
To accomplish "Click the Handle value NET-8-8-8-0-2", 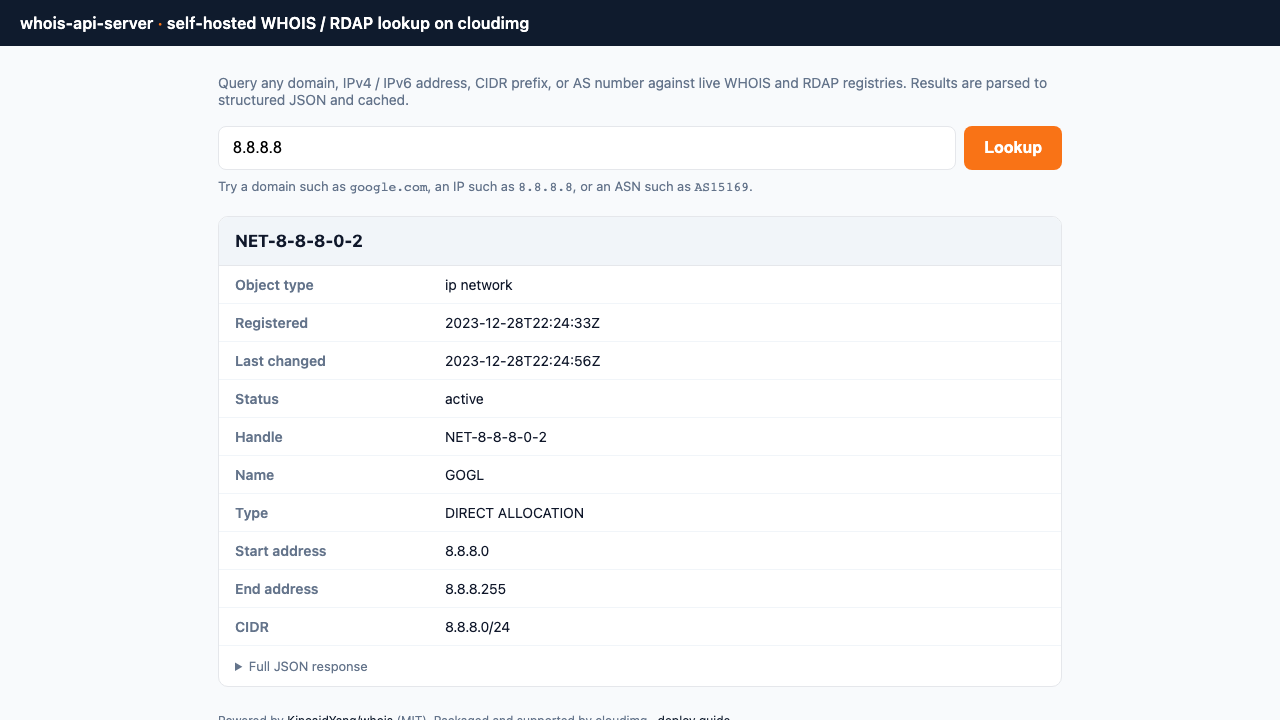I will point(496,437).
